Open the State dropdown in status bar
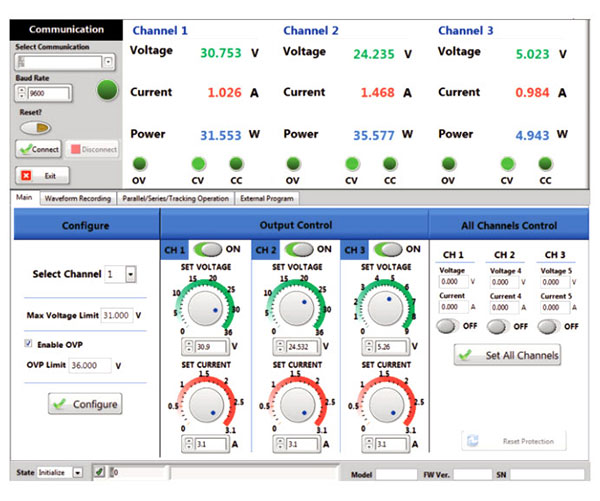Viewport: 600px width, 501px height. pos(78,473)
